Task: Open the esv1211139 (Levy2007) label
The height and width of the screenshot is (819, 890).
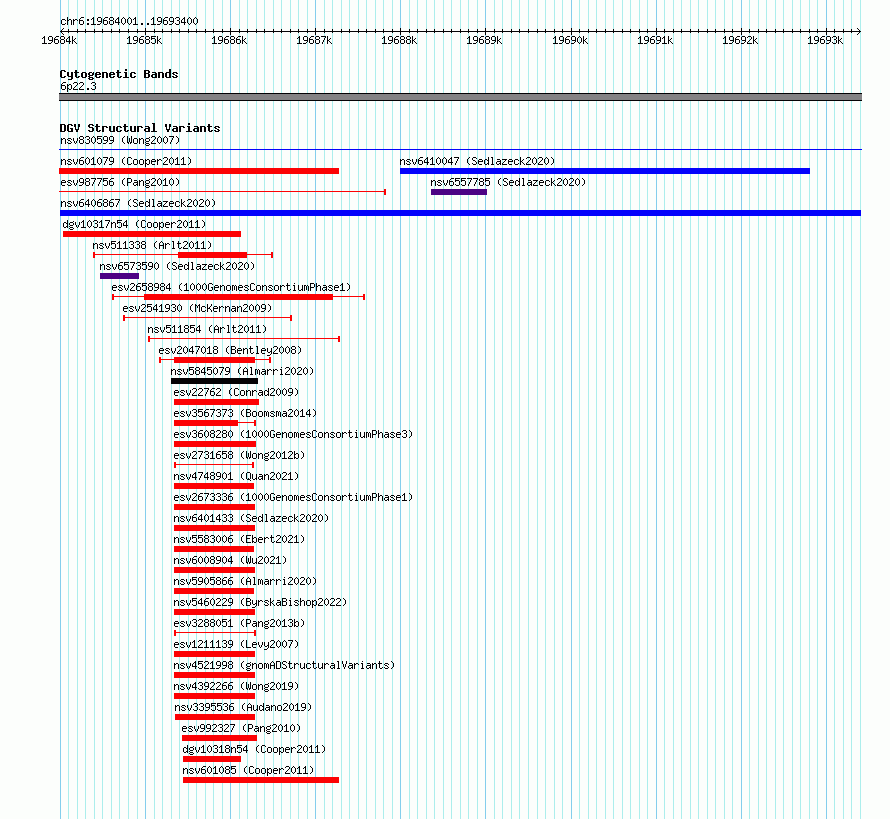Action: tap(236, 644)
